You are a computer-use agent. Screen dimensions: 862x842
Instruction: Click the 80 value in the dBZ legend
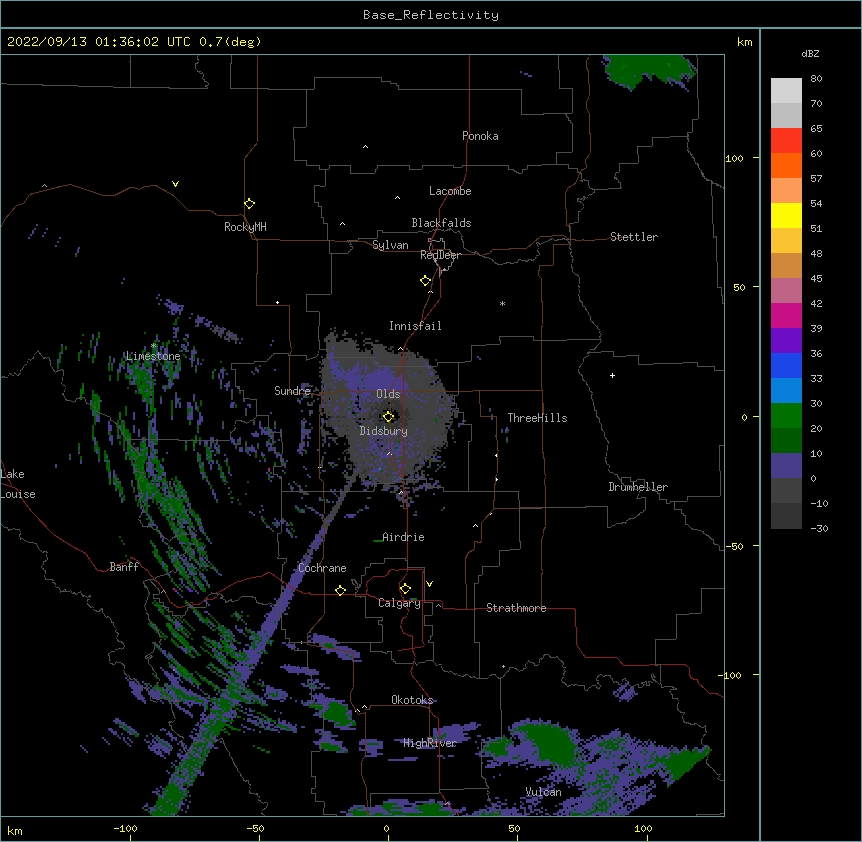816,78
